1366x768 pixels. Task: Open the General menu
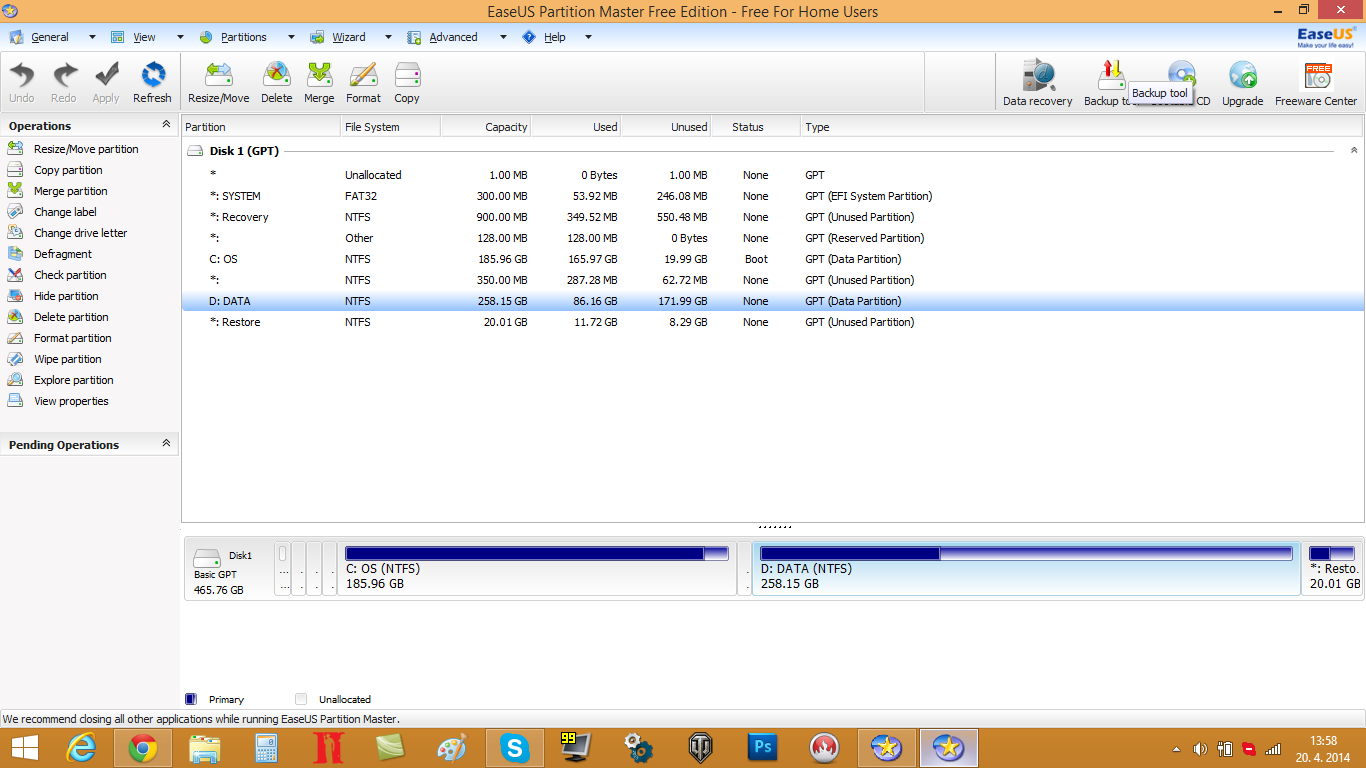click(x=50, y=37)
